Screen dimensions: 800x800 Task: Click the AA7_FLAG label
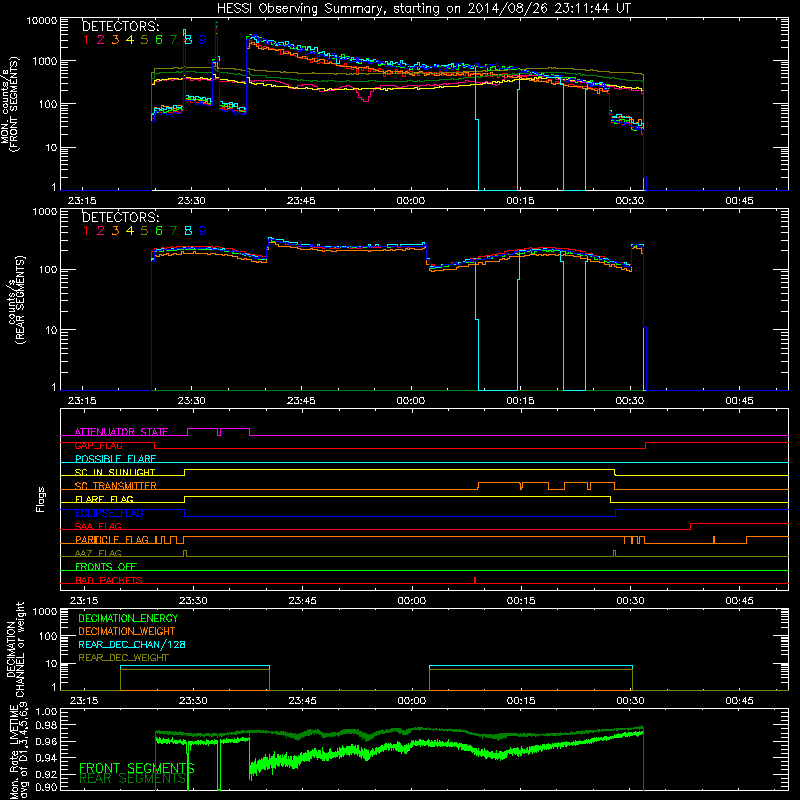click(98, 553)
